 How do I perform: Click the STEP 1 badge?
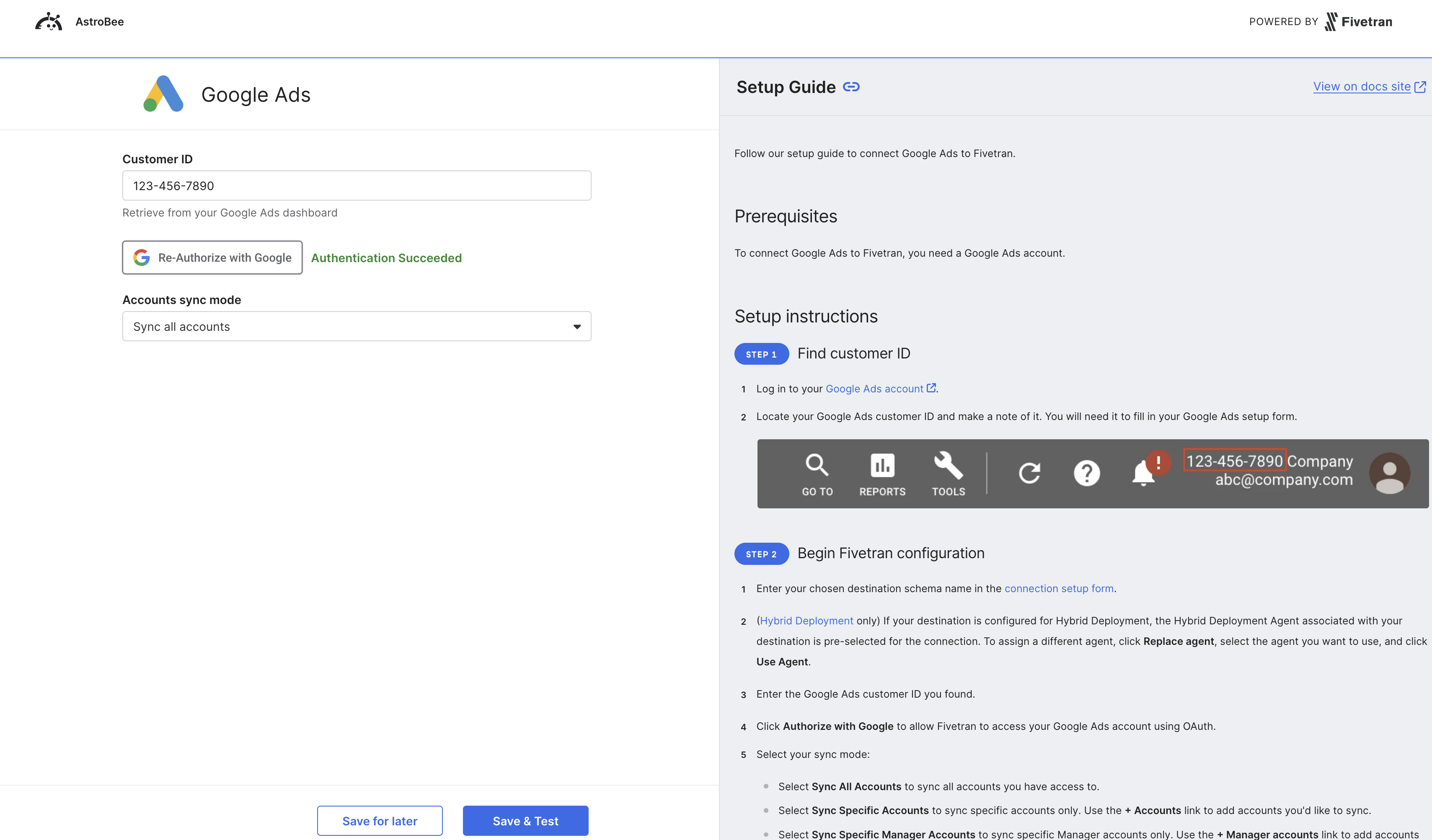[x=762, y=353]
